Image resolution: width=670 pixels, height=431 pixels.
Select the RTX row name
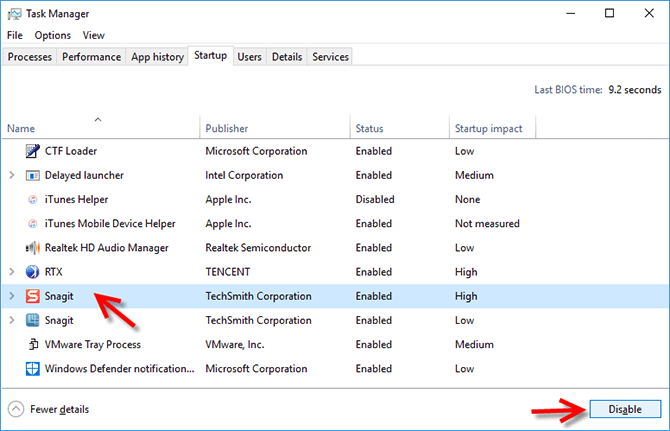(x=53, y=272)
